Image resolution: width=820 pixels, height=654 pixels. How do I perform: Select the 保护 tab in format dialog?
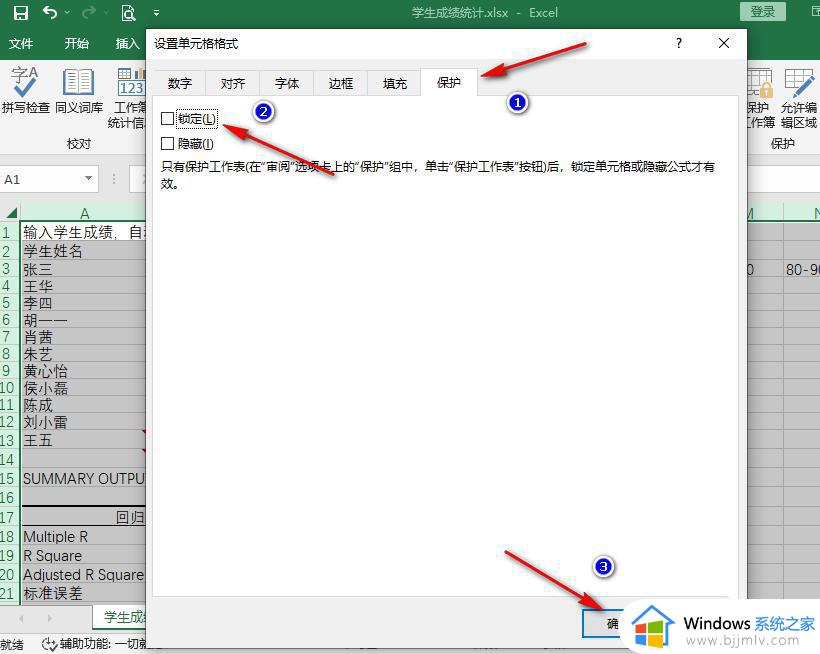[449, 82]
